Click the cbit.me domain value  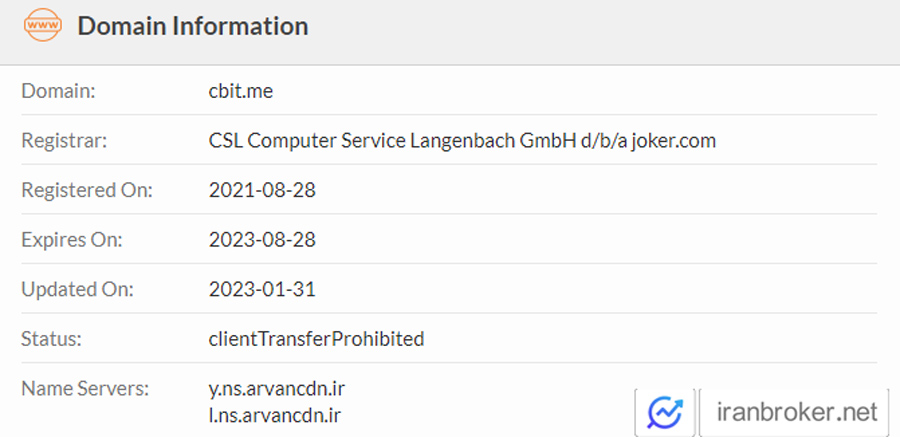click(x=241, y=91)
